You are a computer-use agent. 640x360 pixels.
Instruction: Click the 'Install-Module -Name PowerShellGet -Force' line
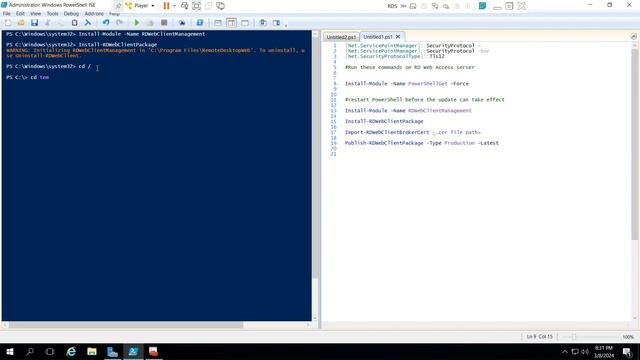407,84
